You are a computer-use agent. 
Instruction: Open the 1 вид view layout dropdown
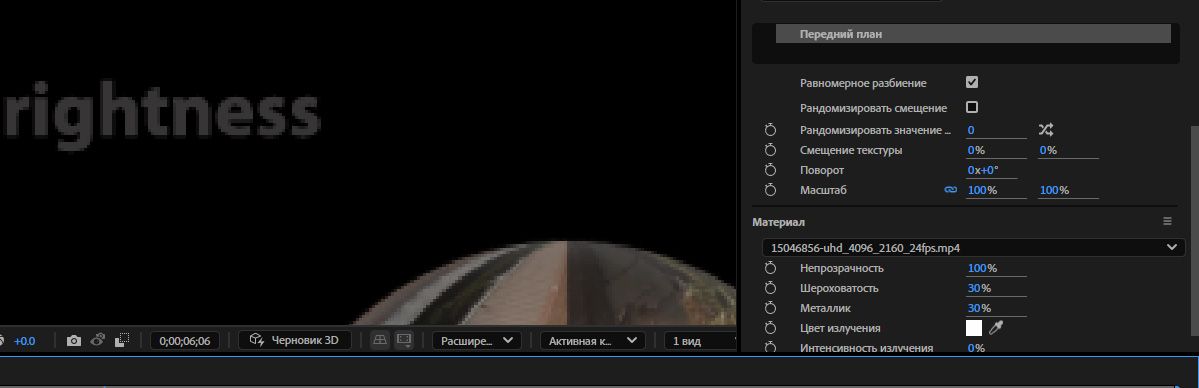point(700,341)
